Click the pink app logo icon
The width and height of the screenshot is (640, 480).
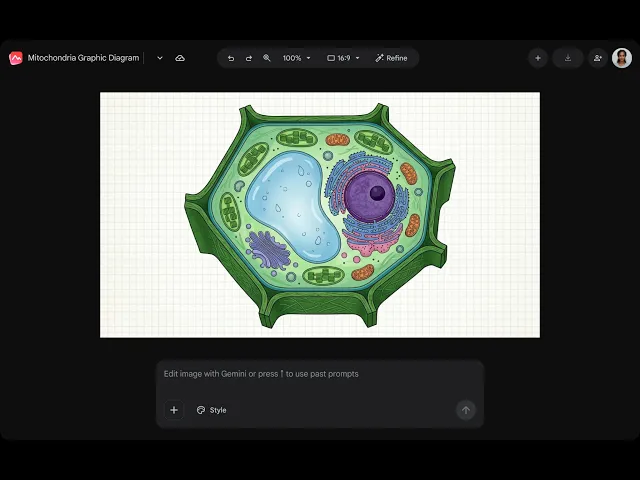click(x=16, y=58)
